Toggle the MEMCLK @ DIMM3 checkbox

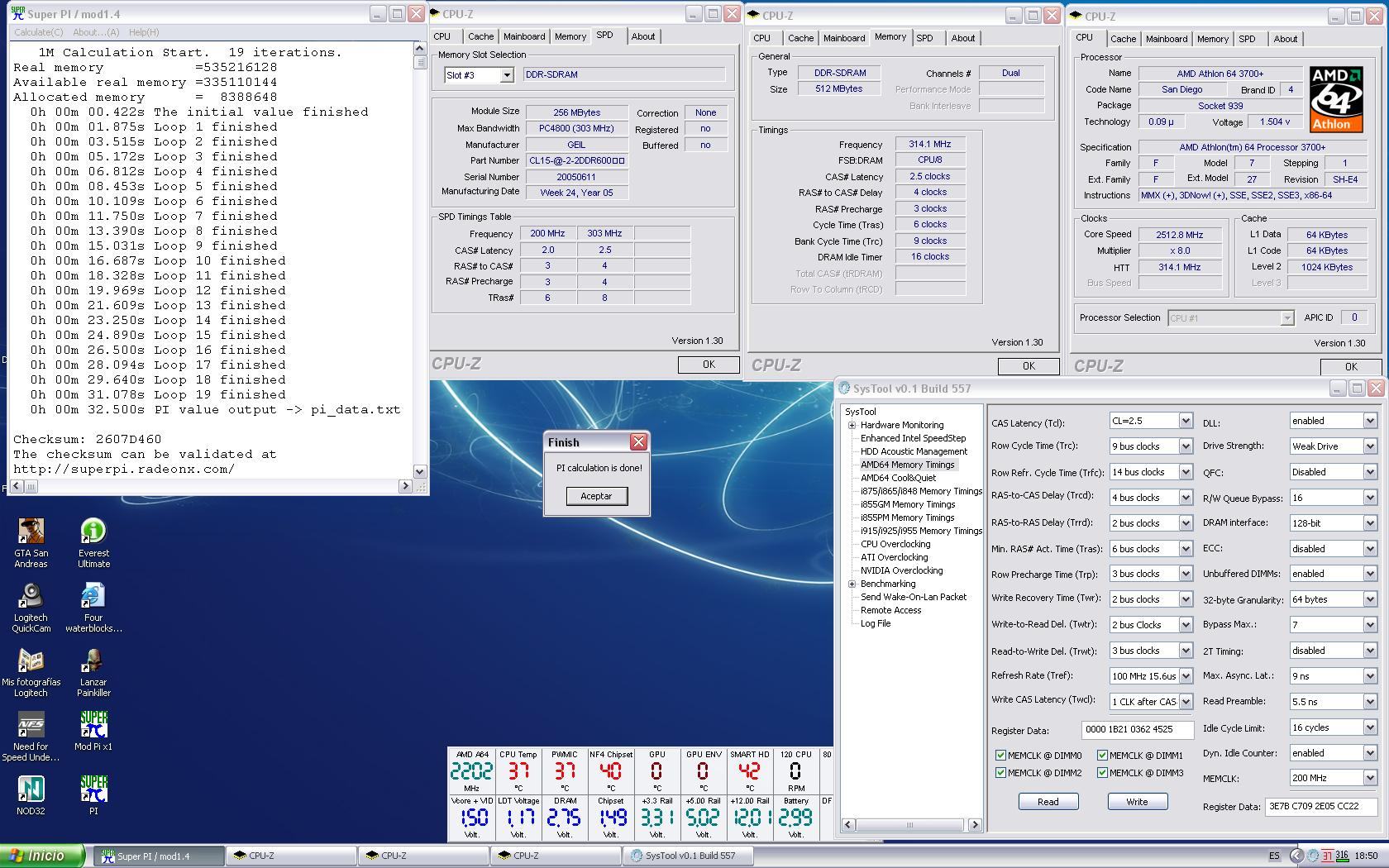(1102, 773)
